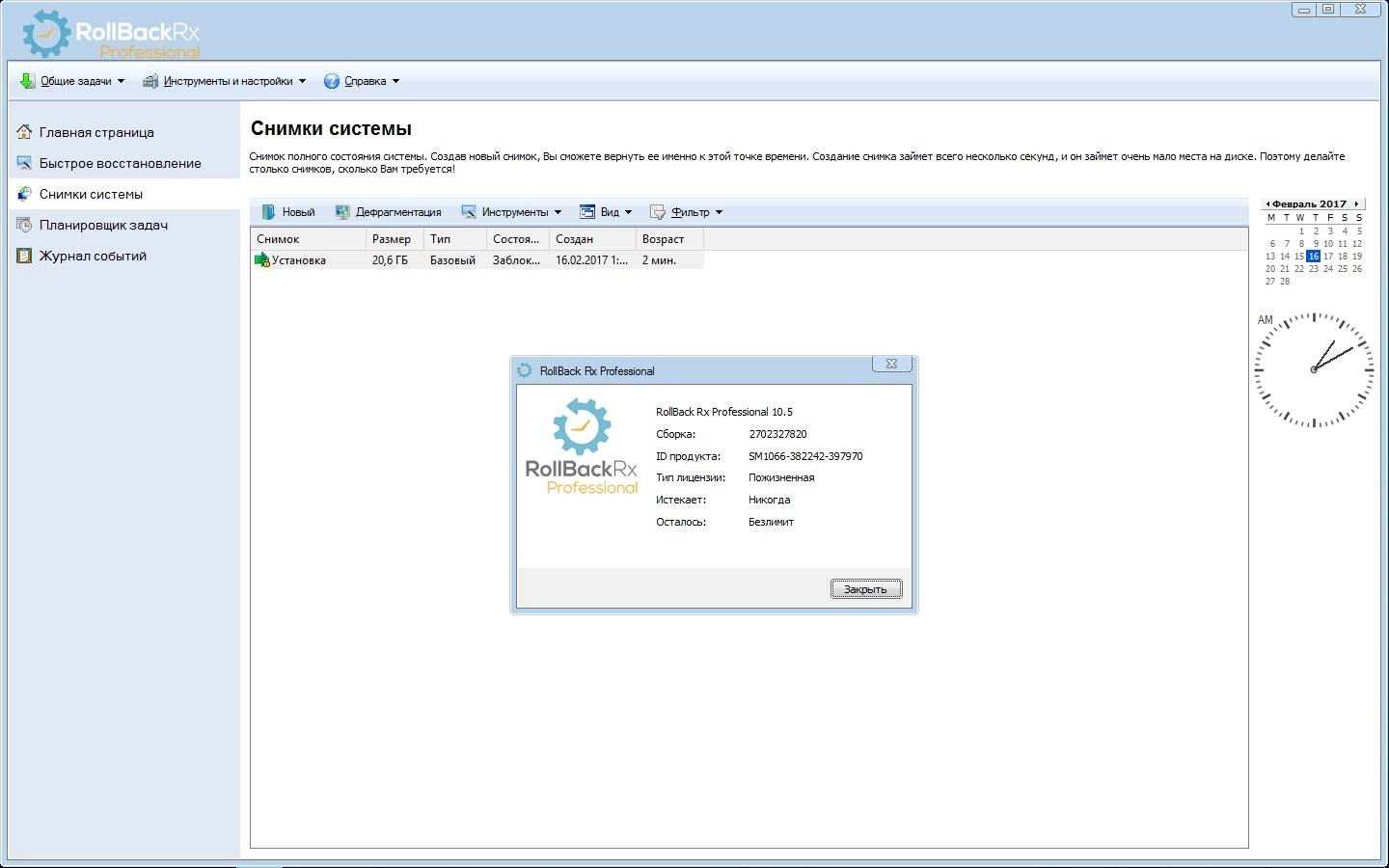Viewport: 1389px width, 868px height.
Task: Create a Новый snapshot
Action: [288, 212]
